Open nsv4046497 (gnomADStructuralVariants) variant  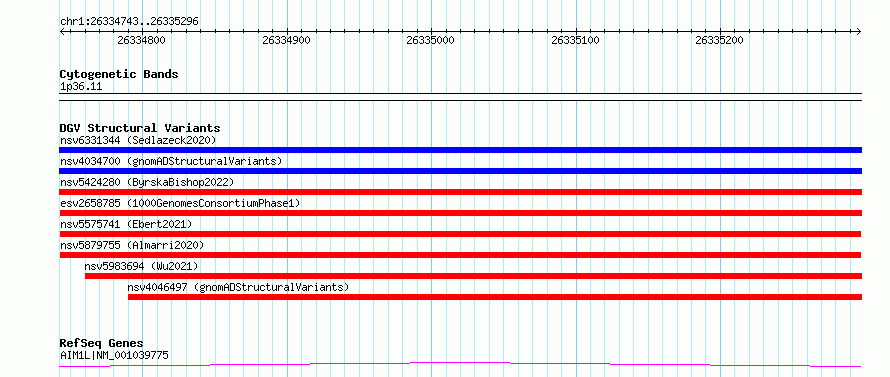[x=238, y=287]
